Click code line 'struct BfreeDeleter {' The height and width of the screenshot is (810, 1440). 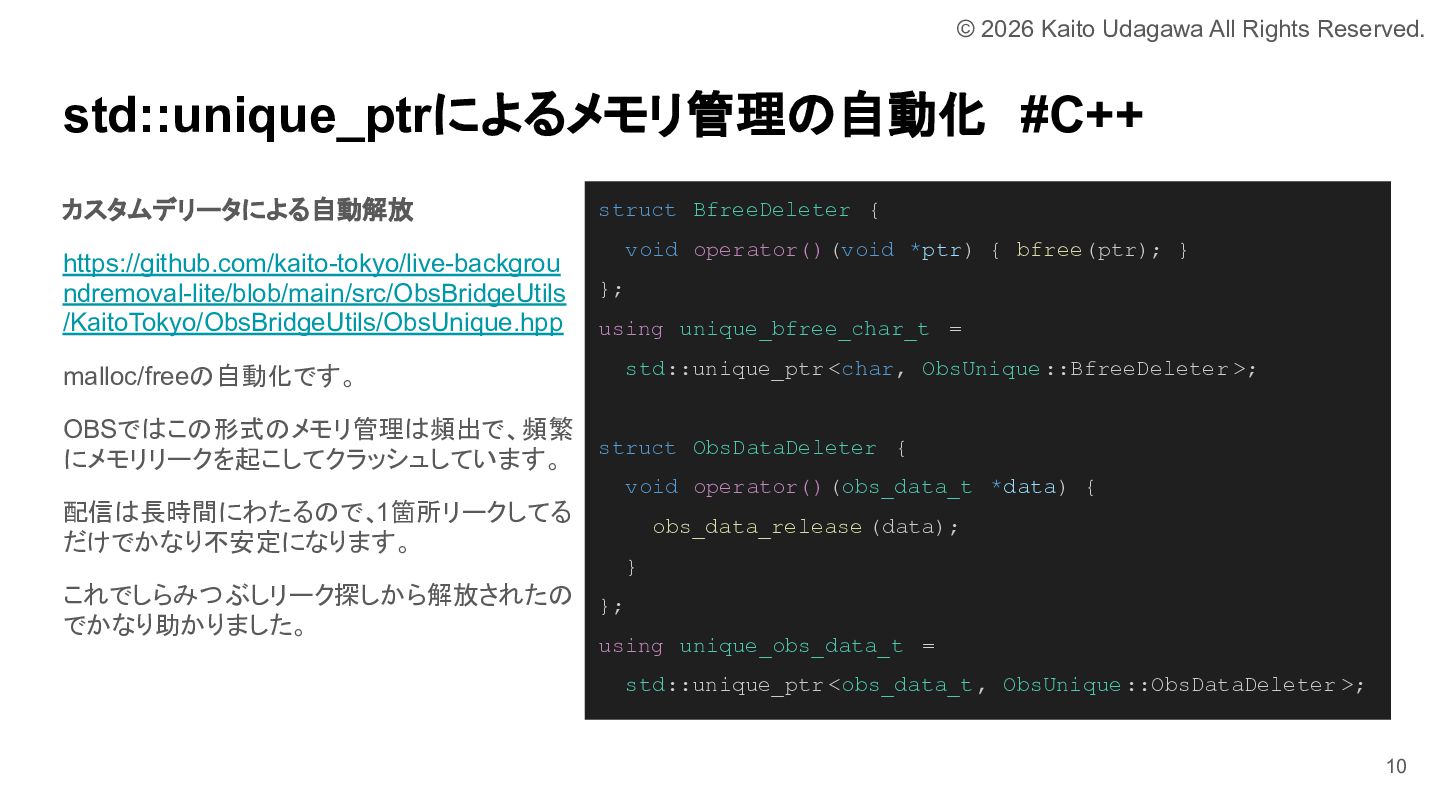click(x=738, y=210)
